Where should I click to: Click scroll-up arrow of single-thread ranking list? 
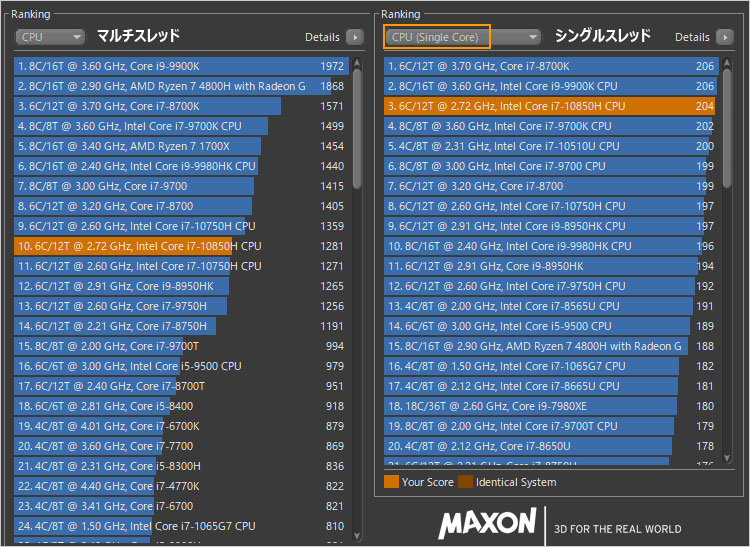727,63
